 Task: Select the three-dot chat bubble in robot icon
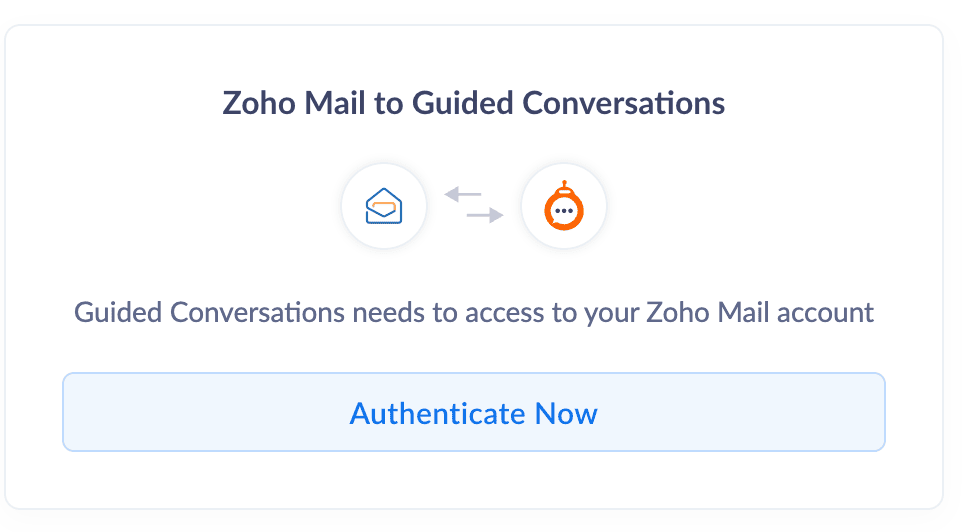pyautogui.click(x=564, y=212)
